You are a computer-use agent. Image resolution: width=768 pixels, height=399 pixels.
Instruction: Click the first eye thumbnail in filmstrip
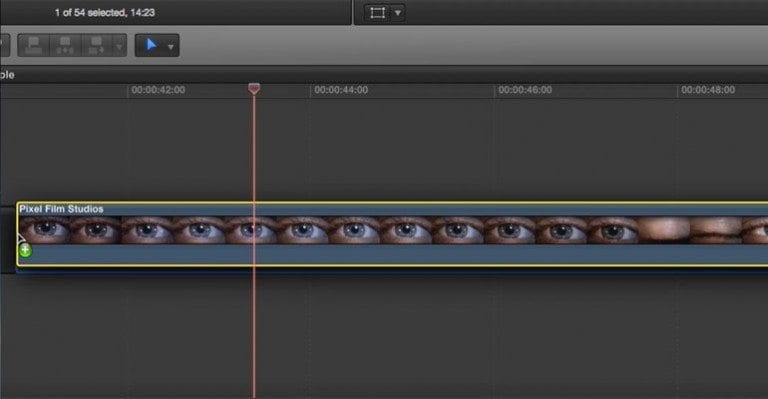point(45,230)
